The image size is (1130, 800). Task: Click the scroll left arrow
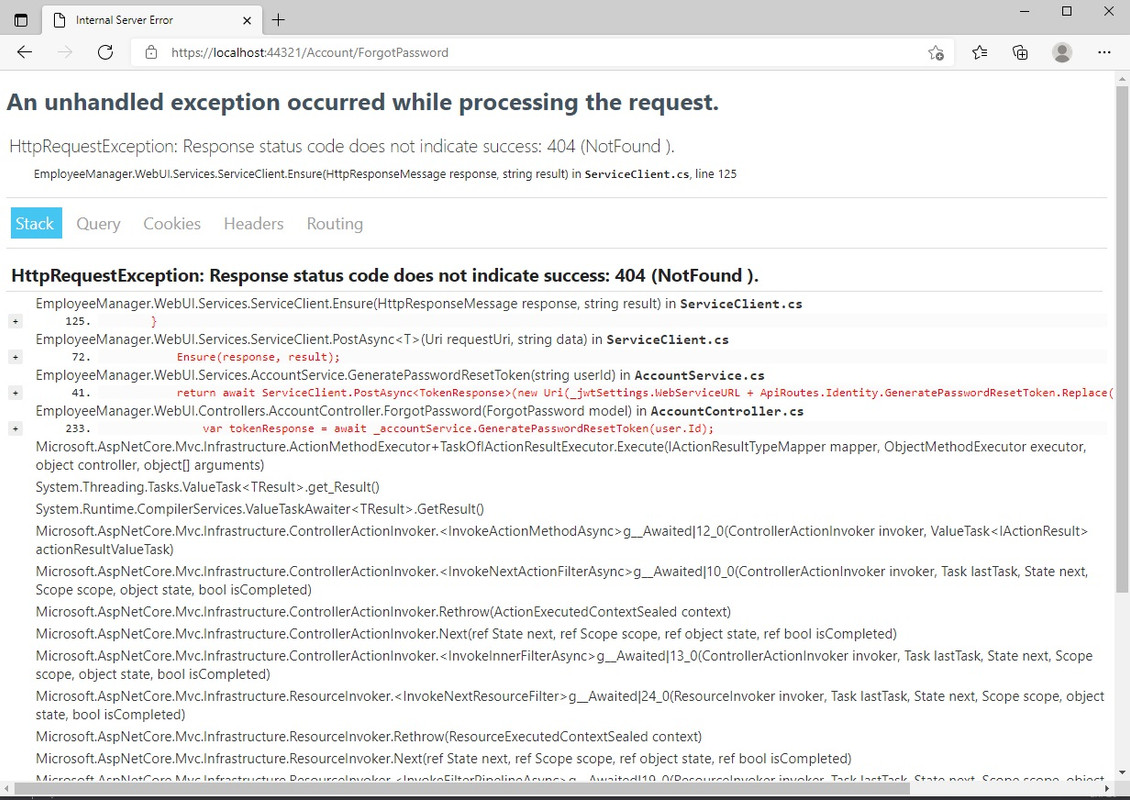(x=6, y=789)
